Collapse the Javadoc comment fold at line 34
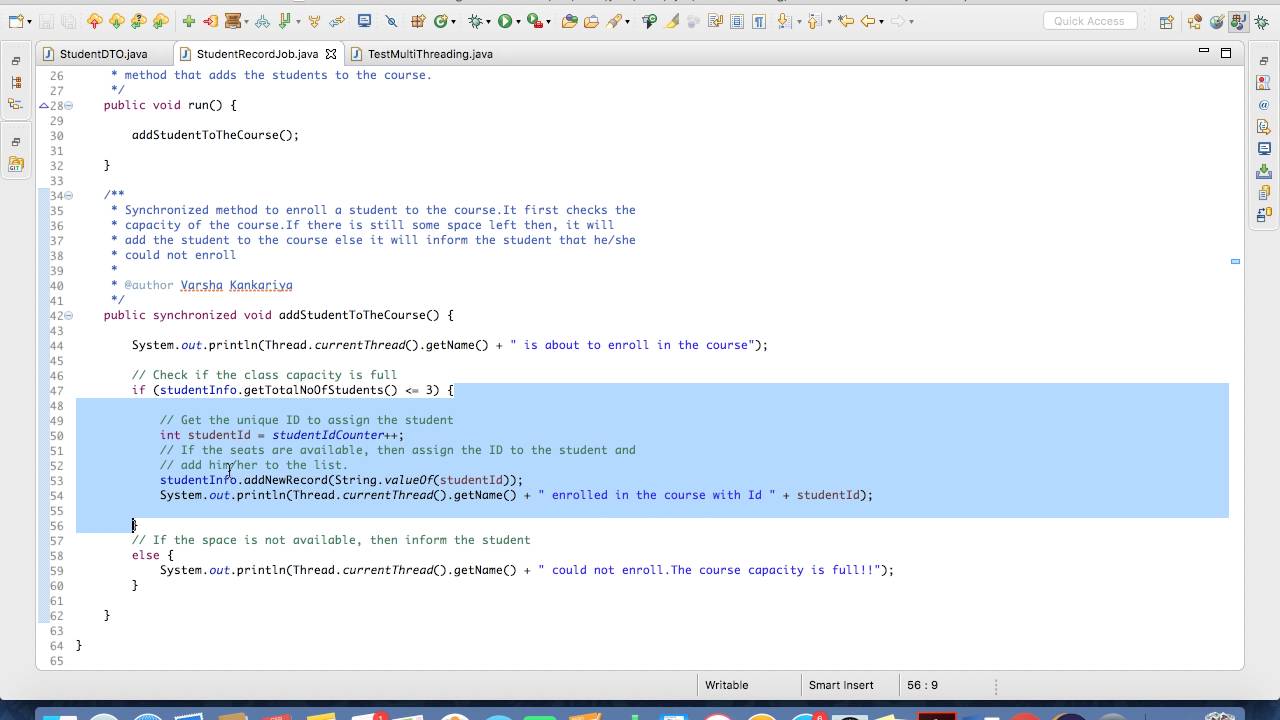1280x720 pixels. pos(69,195)
